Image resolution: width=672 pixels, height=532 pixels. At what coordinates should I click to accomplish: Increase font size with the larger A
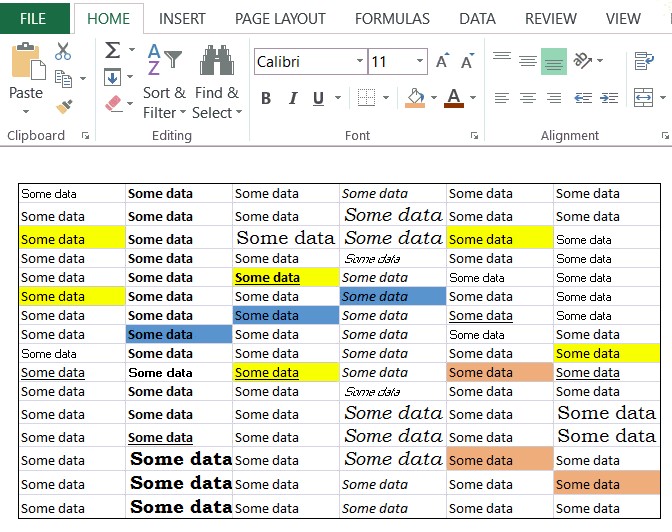[x=442, y=62]
